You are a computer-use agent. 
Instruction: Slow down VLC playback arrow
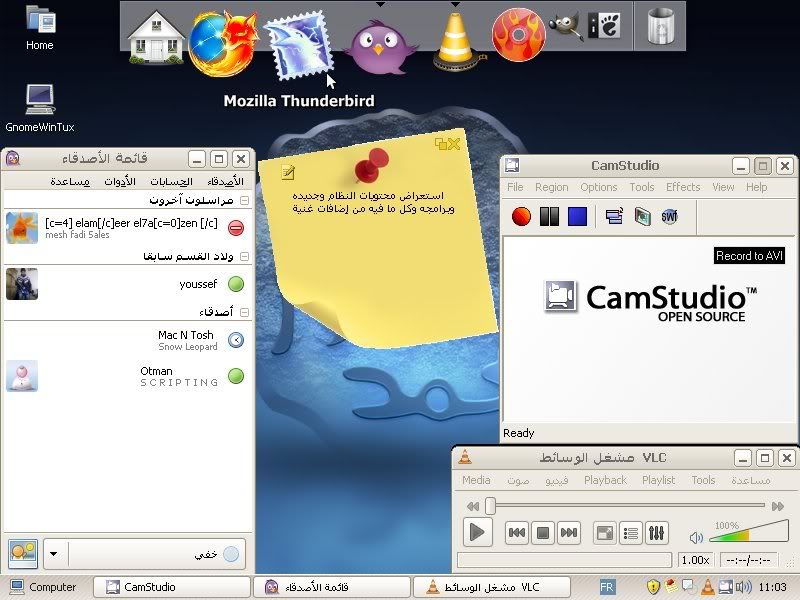pos(473,506)
